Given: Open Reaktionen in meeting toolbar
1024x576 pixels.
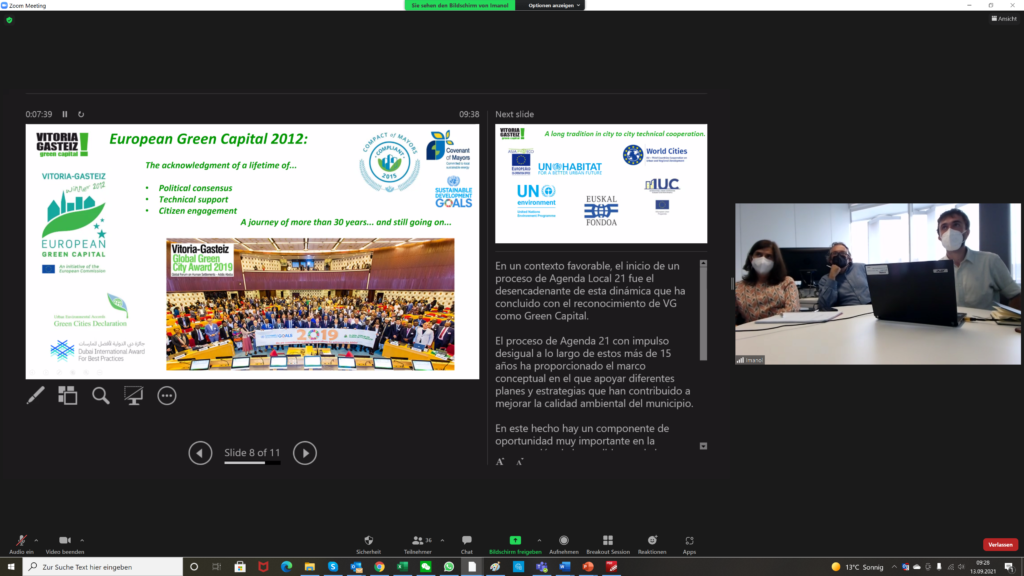Looking at the screenshot, I should (x=652, y=541).
